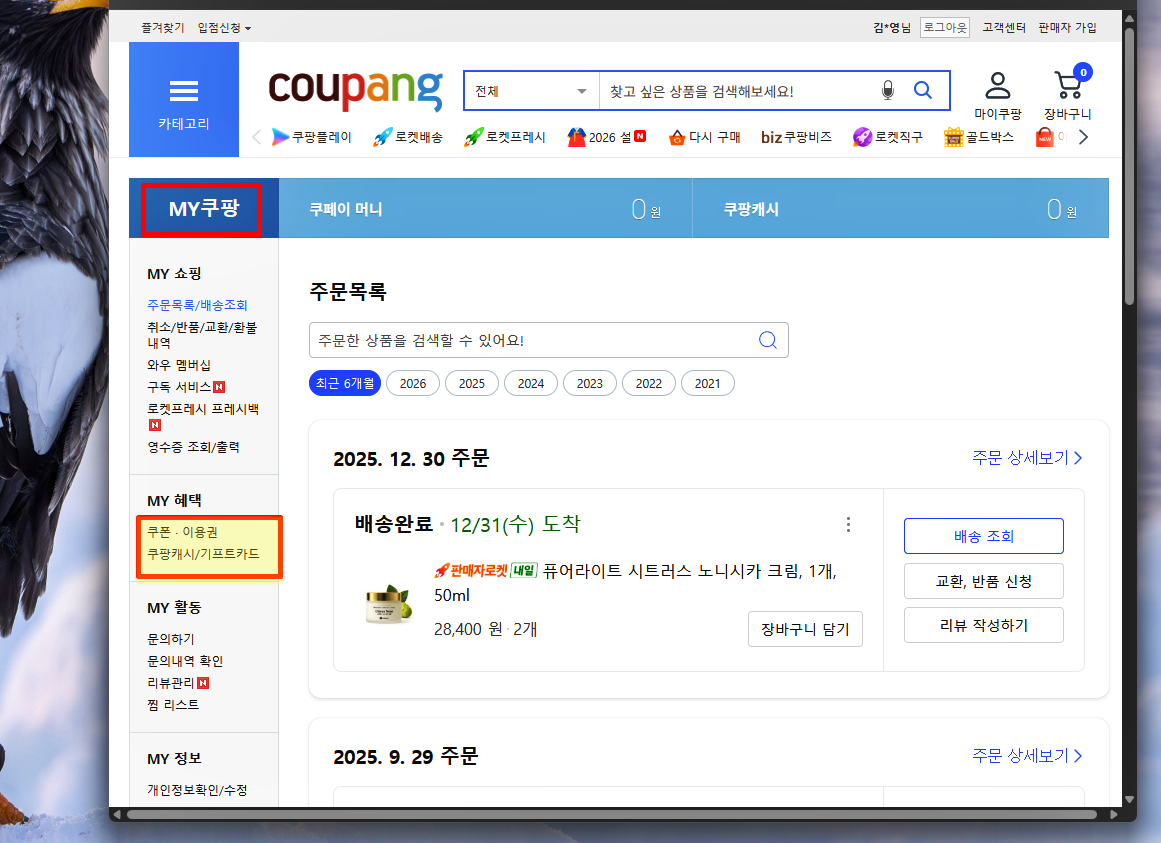Expand the 입점신청 dropdown
The height and width of the screenshot is (843, 1161).
point(224,28)
